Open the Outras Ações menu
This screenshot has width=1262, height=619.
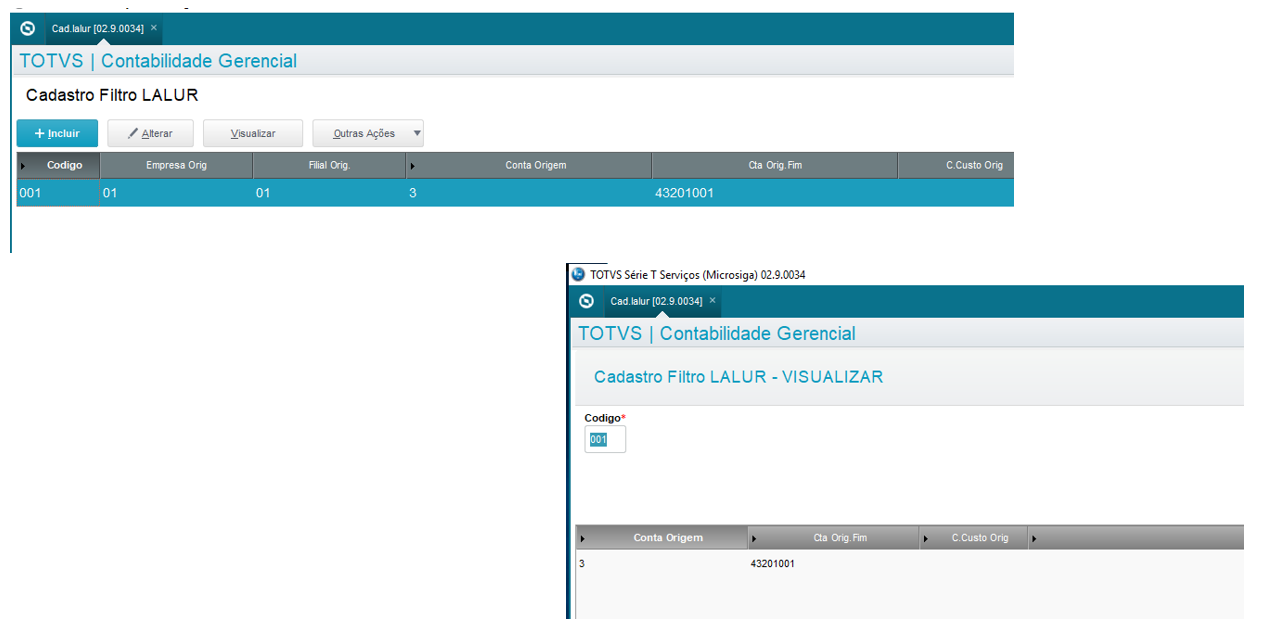point(368,133)
